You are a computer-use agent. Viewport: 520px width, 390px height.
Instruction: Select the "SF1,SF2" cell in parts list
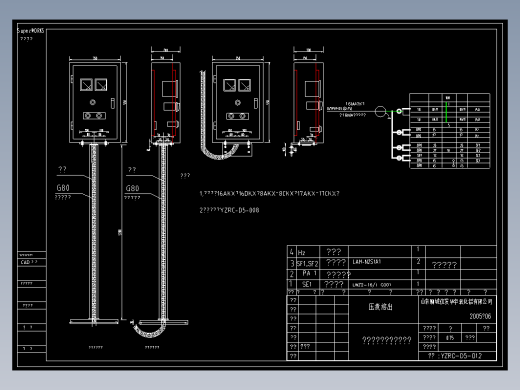pos(307,264)
